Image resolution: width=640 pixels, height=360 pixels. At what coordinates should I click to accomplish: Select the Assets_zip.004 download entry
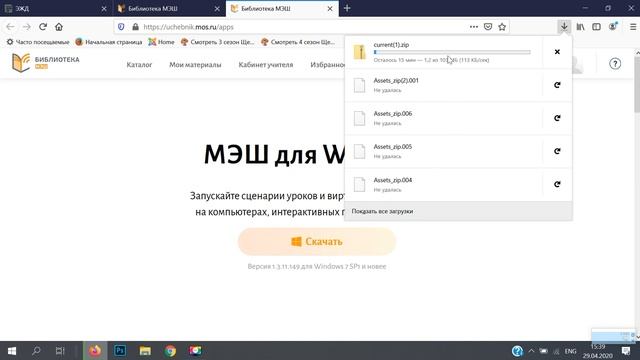tap(444, 184)
